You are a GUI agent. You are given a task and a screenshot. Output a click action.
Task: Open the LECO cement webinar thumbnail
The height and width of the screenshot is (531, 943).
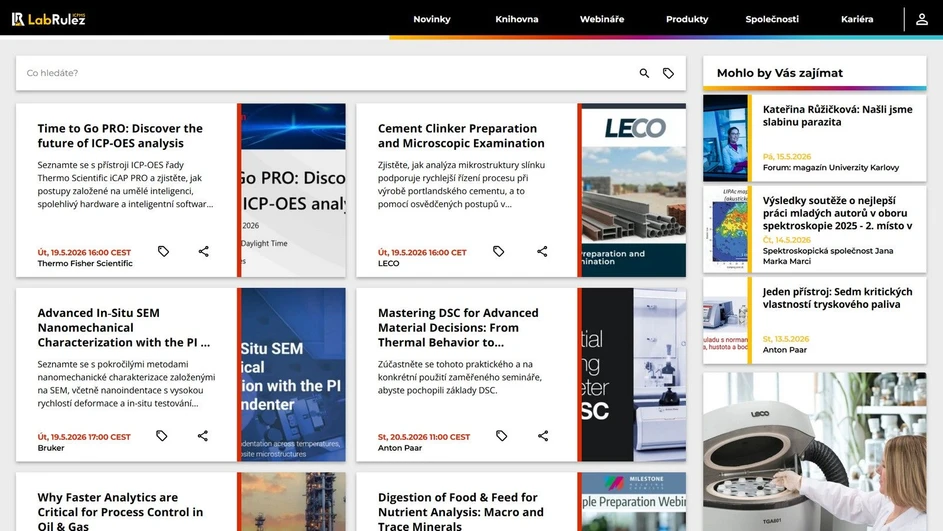632,190
